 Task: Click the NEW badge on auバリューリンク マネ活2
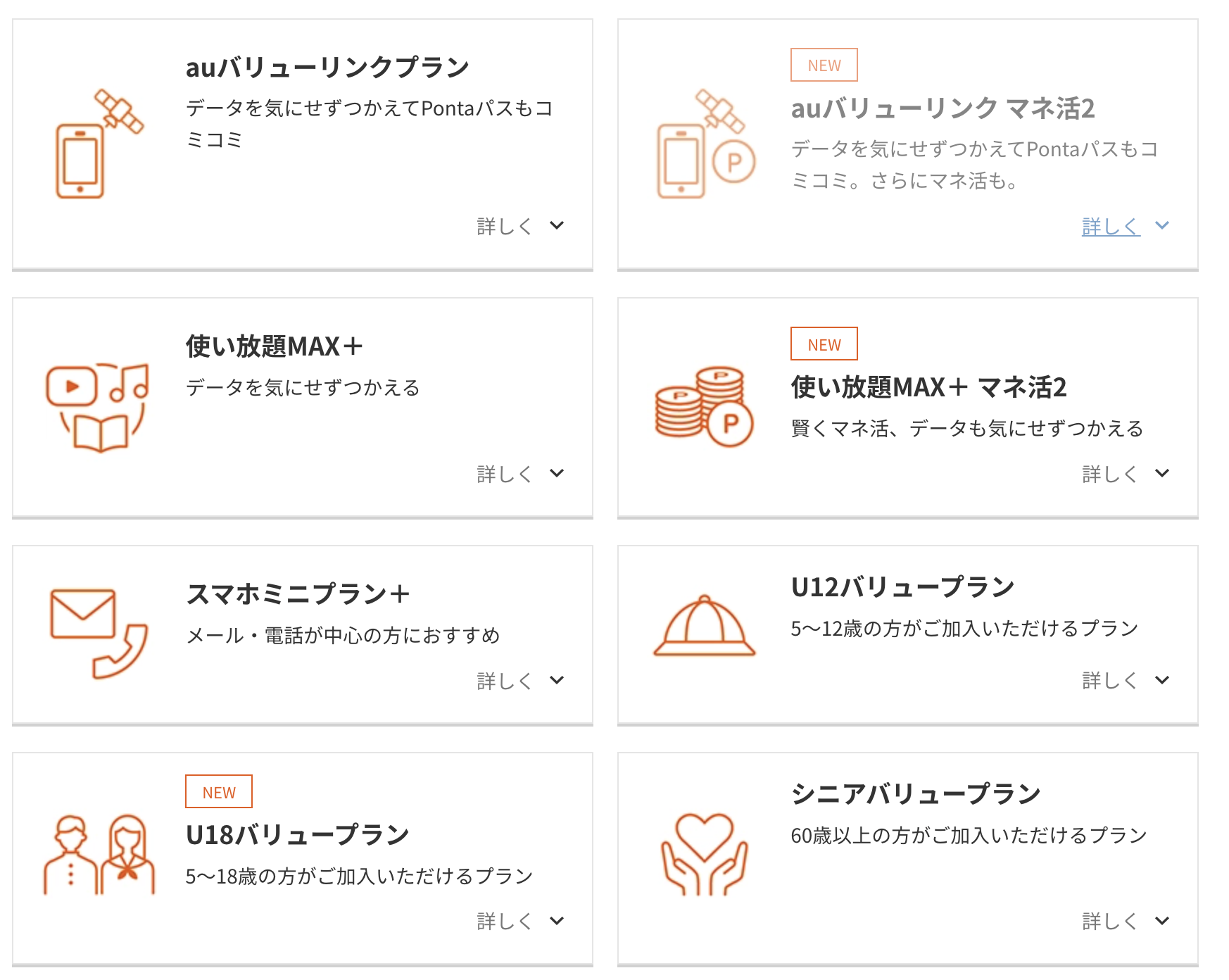pyautogui.click(x=824, y=64)
